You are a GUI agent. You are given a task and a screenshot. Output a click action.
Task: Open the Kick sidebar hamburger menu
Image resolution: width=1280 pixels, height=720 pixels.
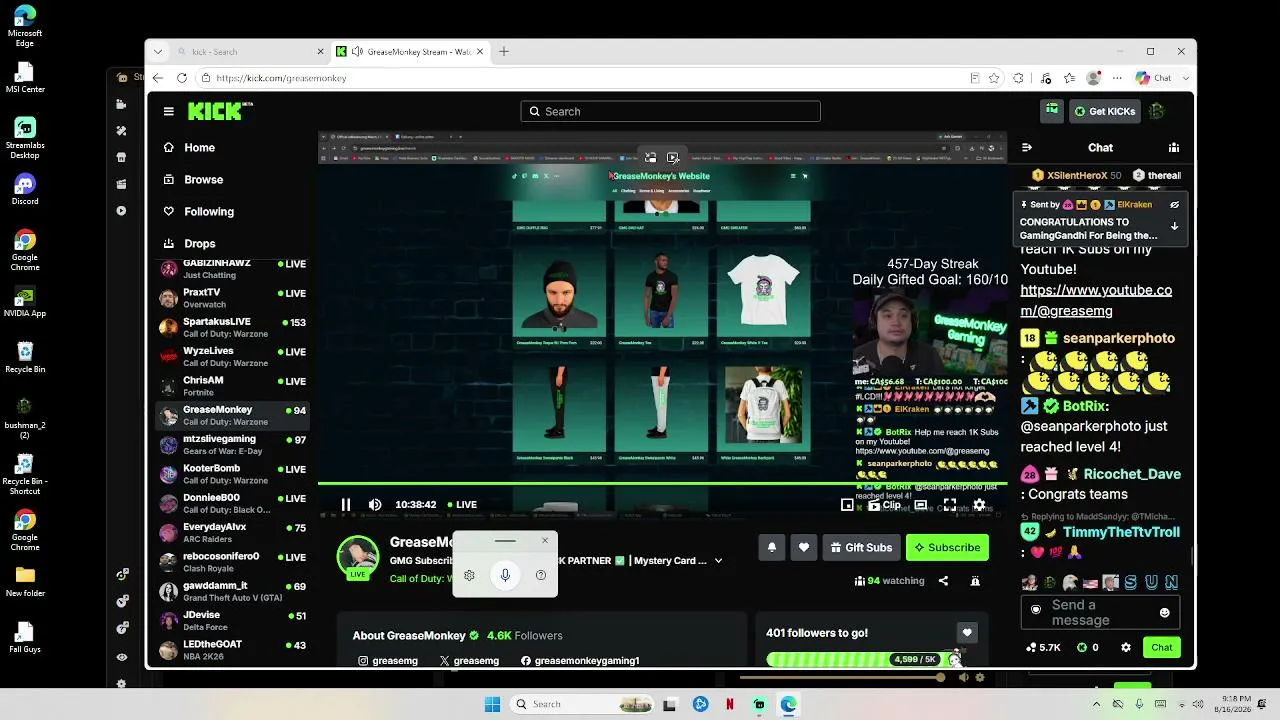coord(169,111)
